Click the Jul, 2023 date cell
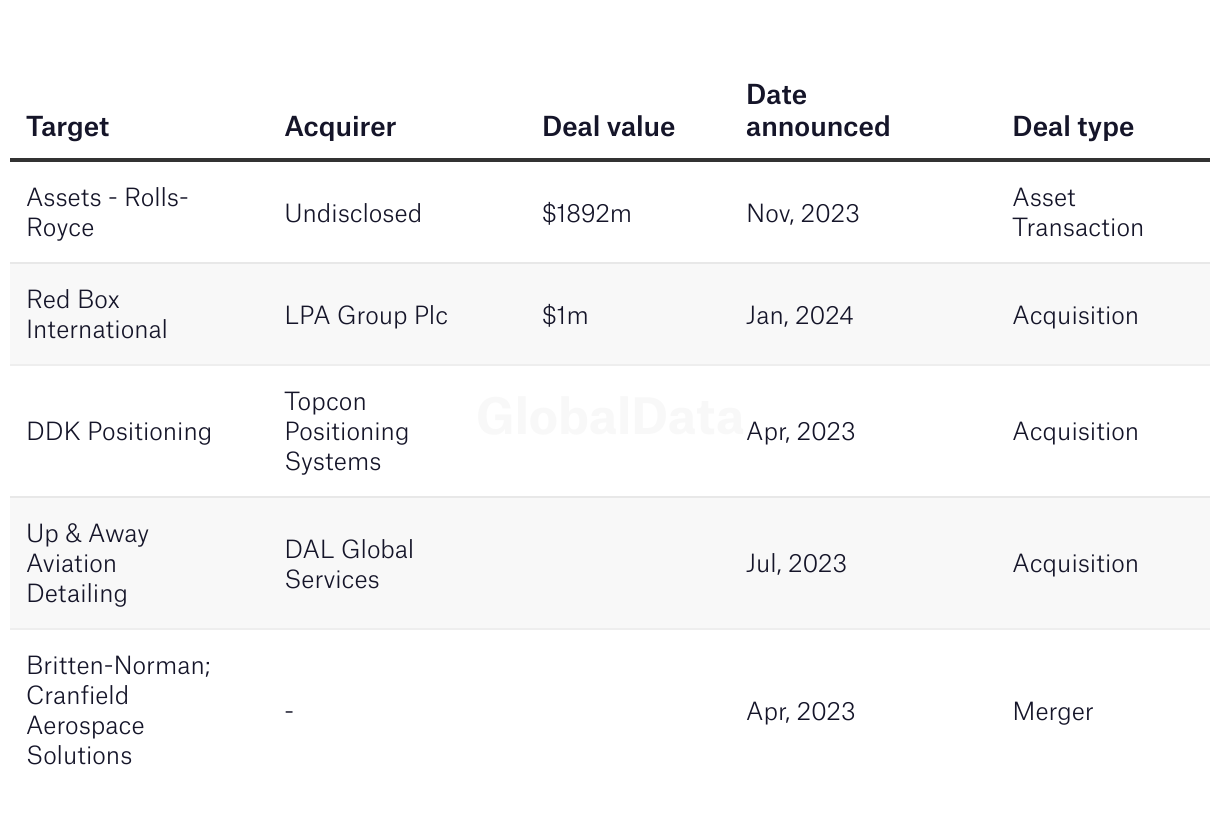The height and width of the screenshot is (832, 1220). [x=796, y=564]
